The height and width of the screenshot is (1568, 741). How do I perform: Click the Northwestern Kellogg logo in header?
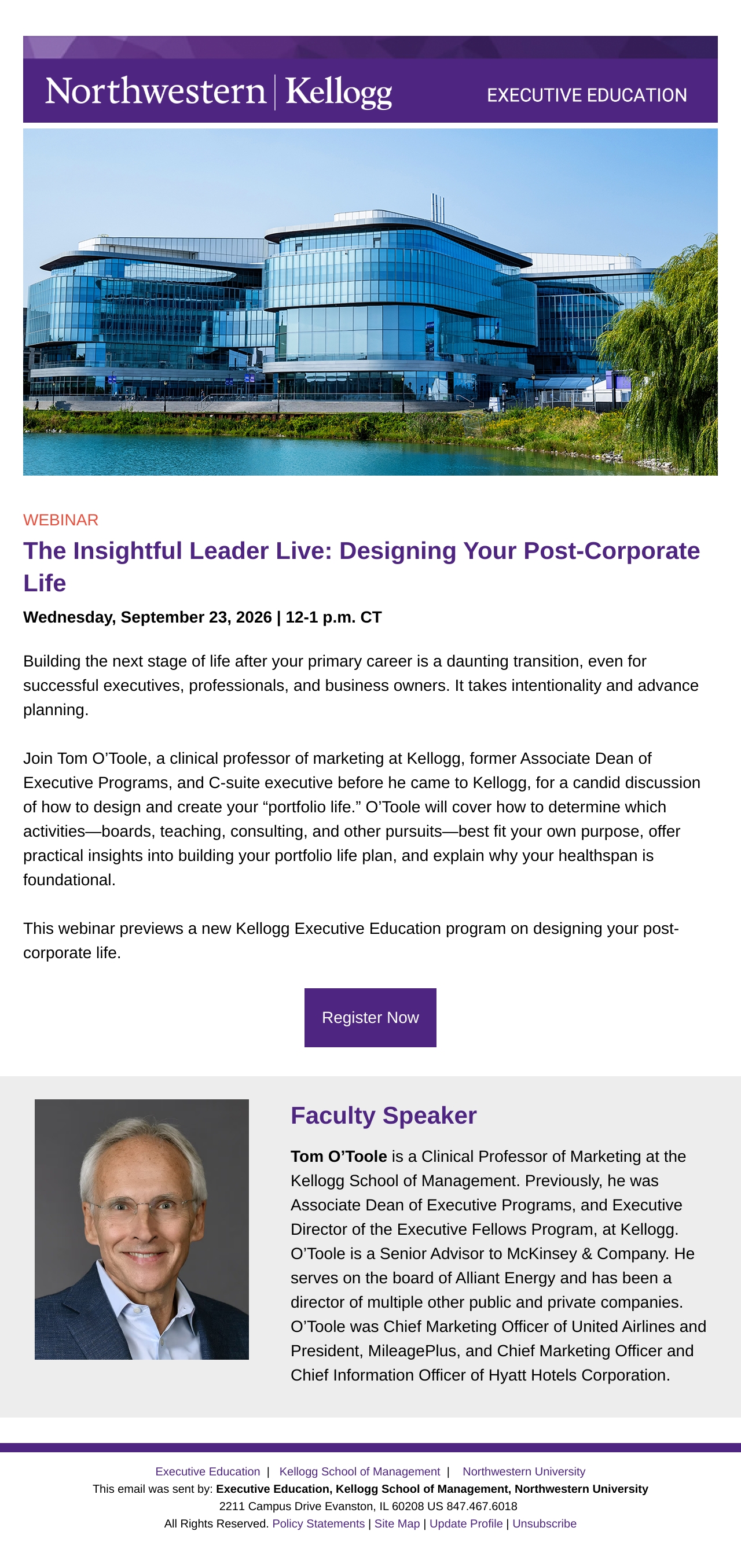coord(219,93)
